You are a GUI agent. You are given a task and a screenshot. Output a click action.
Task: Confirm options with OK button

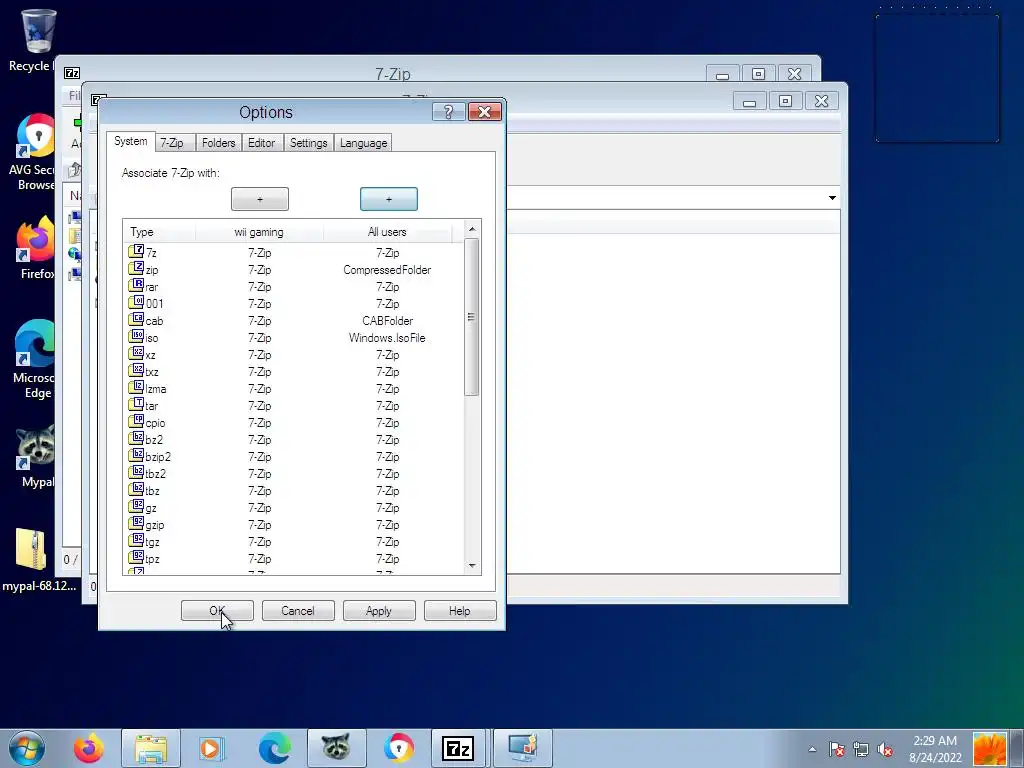coord(217,611)
